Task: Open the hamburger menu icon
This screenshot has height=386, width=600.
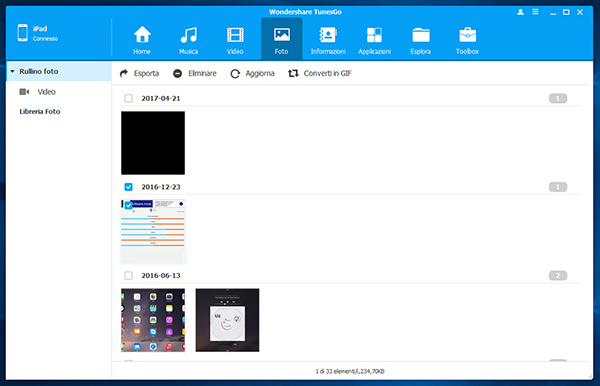Action: click(535, 12)
